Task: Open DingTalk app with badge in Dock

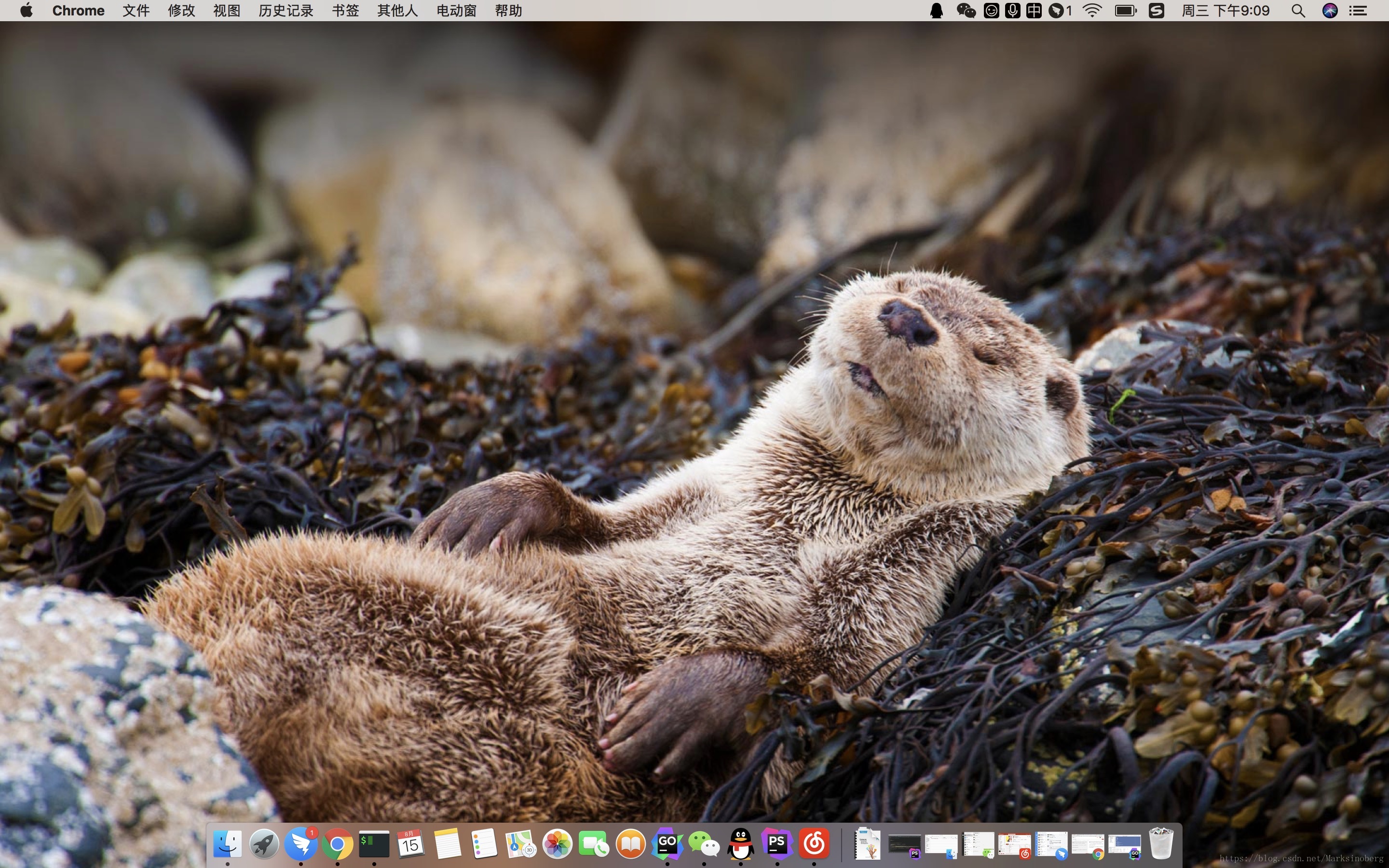Action: click(x=301, y=844)
